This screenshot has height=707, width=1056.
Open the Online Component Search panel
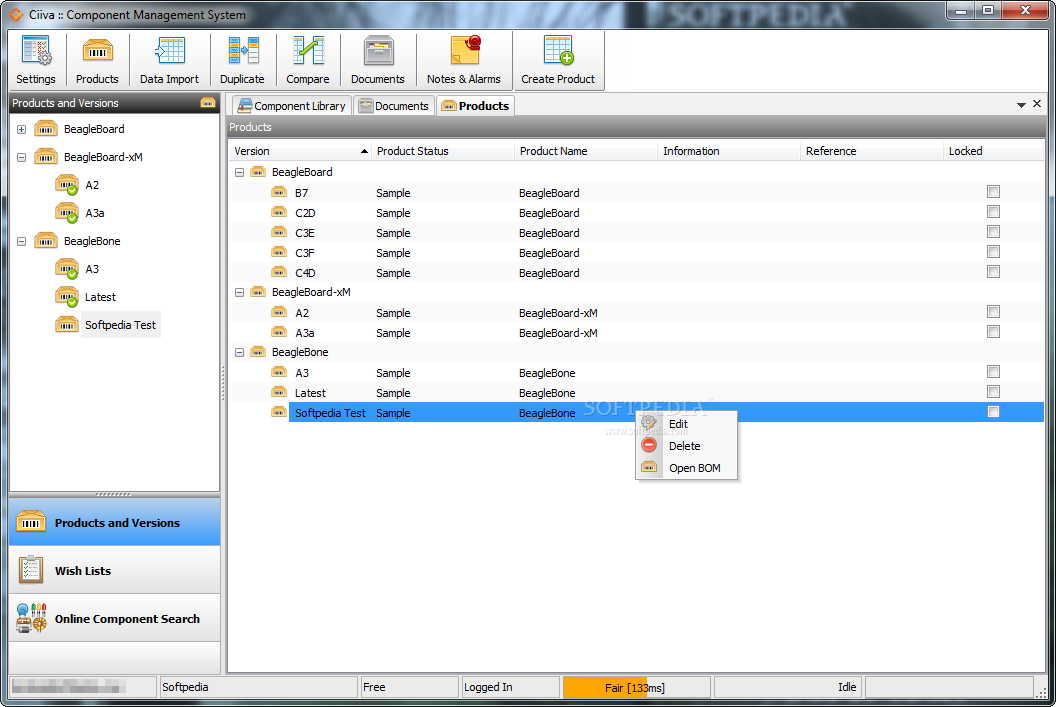pos(114,618)
